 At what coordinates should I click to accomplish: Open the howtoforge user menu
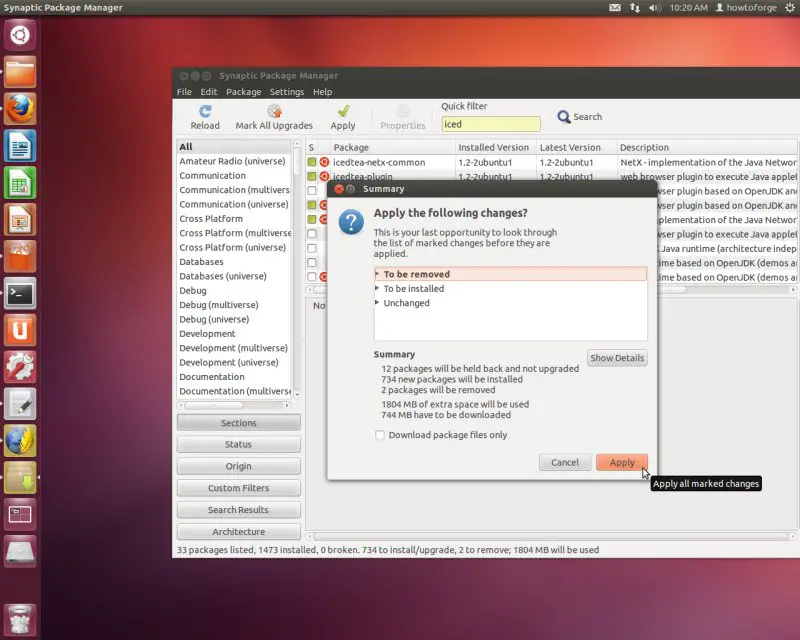pos(746,8)
